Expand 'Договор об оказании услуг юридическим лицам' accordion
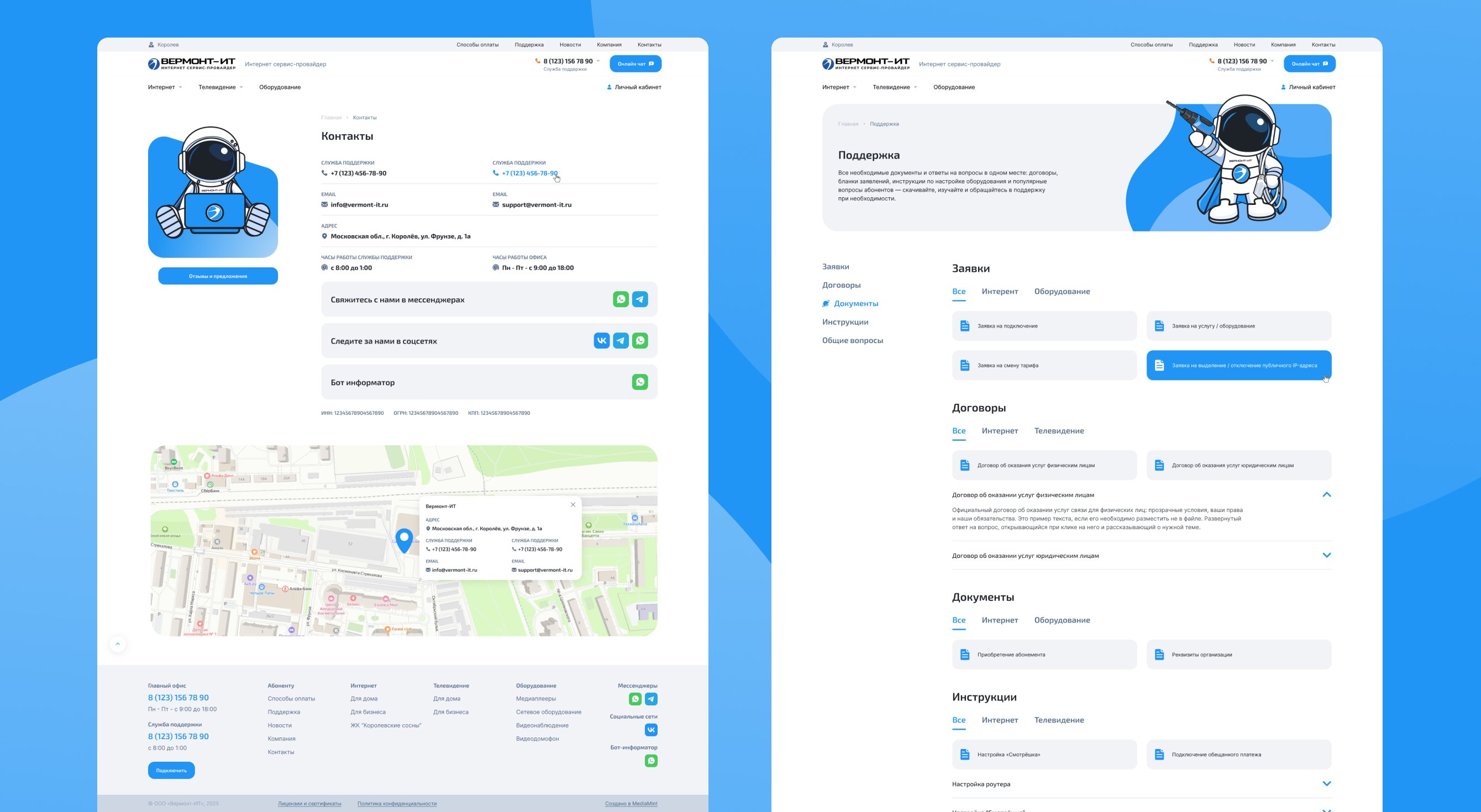This screenshot has height=812, width=1481. click(x=1326, y=555)
